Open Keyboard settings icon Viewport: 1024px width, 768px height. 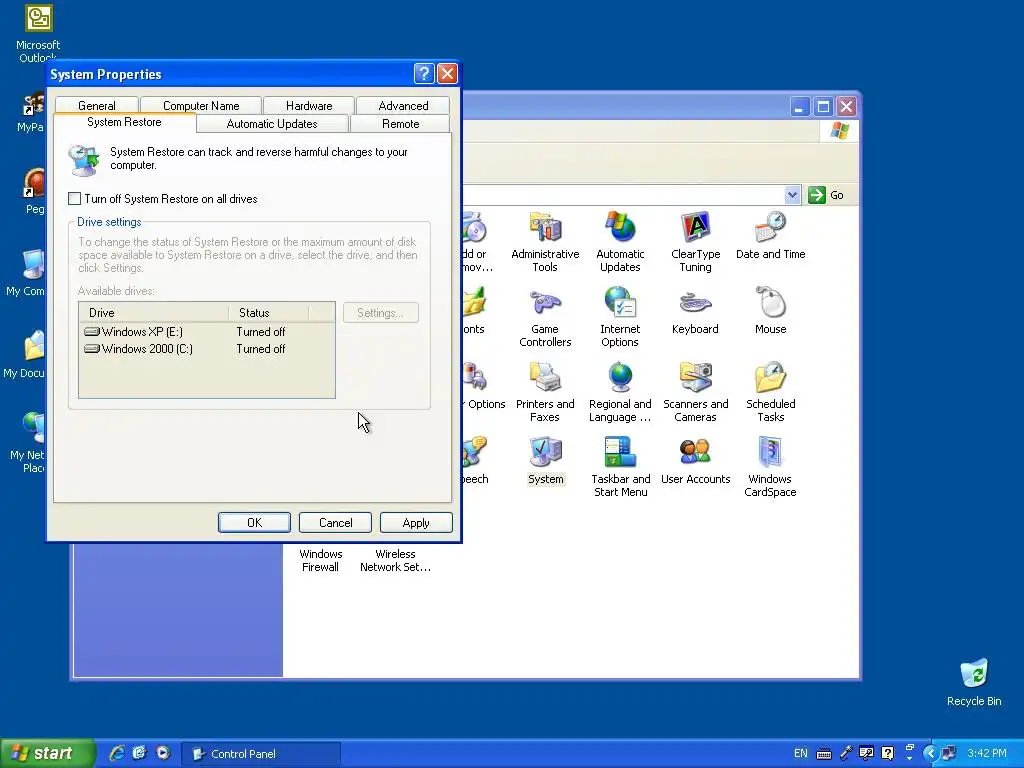[x=695, y=311]
